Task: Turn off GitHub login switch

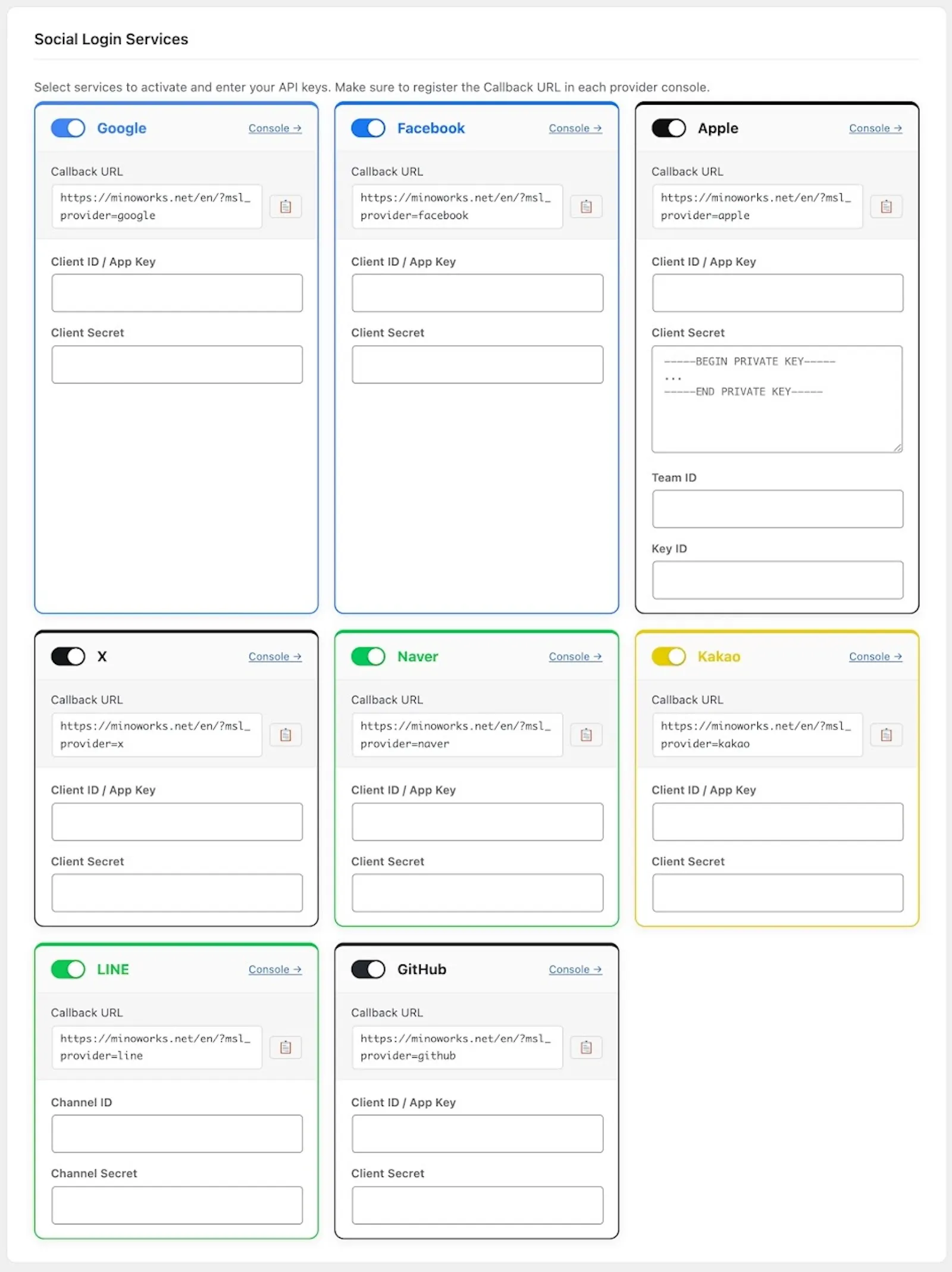Action: pos(368,969)
